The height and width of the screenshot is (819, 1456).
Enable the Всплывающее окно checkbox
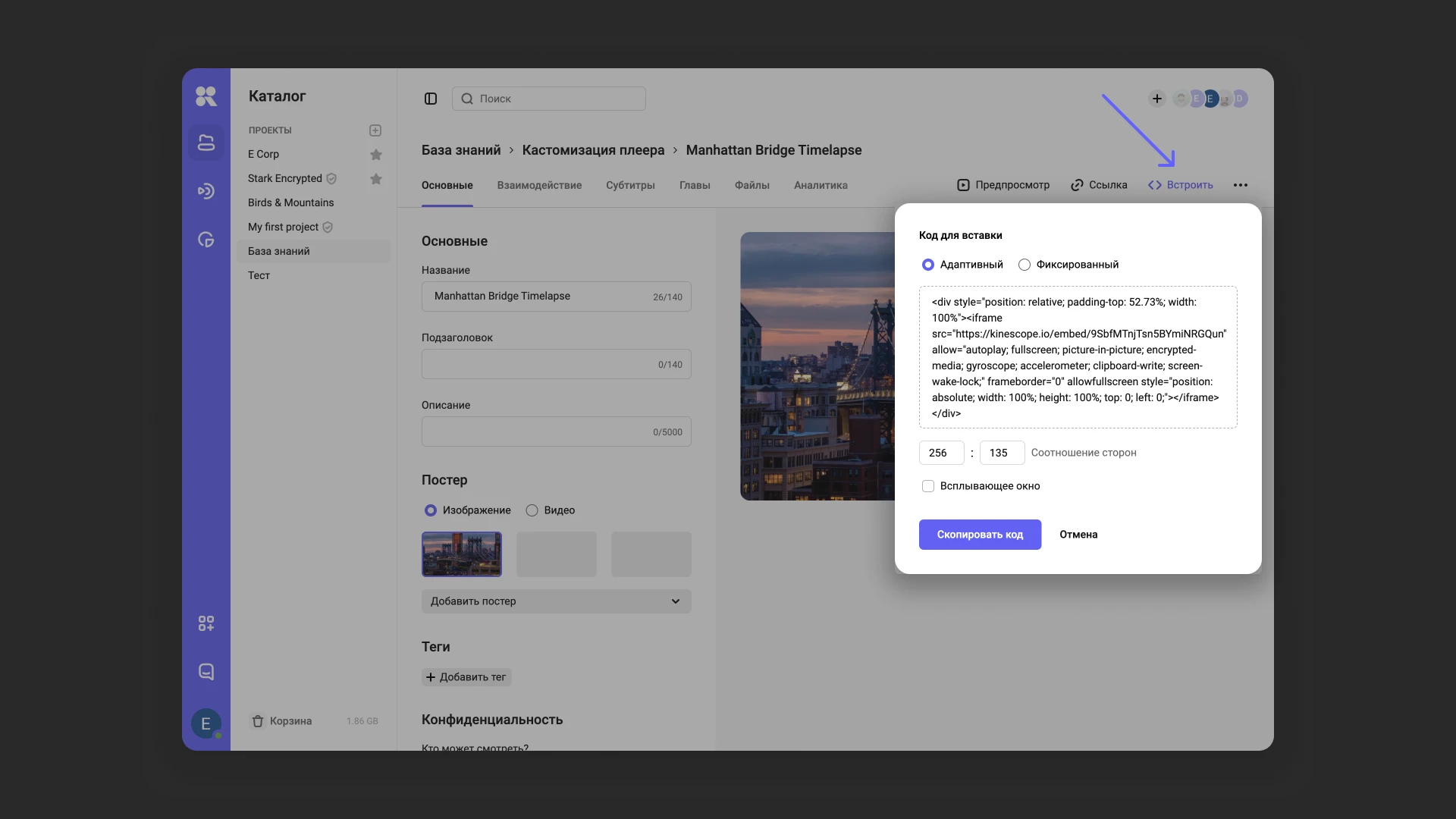click(x=928, y=486)
